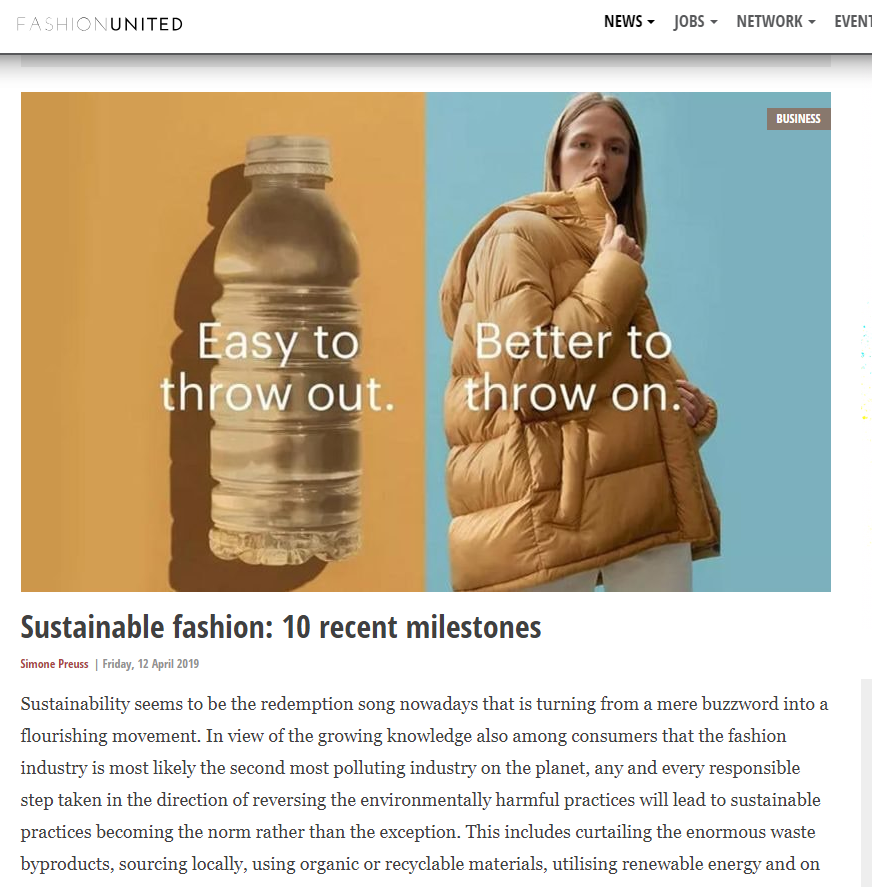Click the 'Easy to throw out.' caption
Viewport: 872px width, 887px height.
[x=278, y=367]
